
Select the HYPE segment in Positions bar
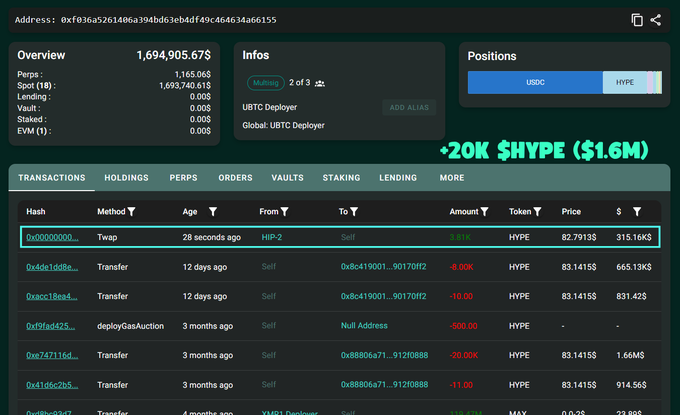tap(625, 82)
